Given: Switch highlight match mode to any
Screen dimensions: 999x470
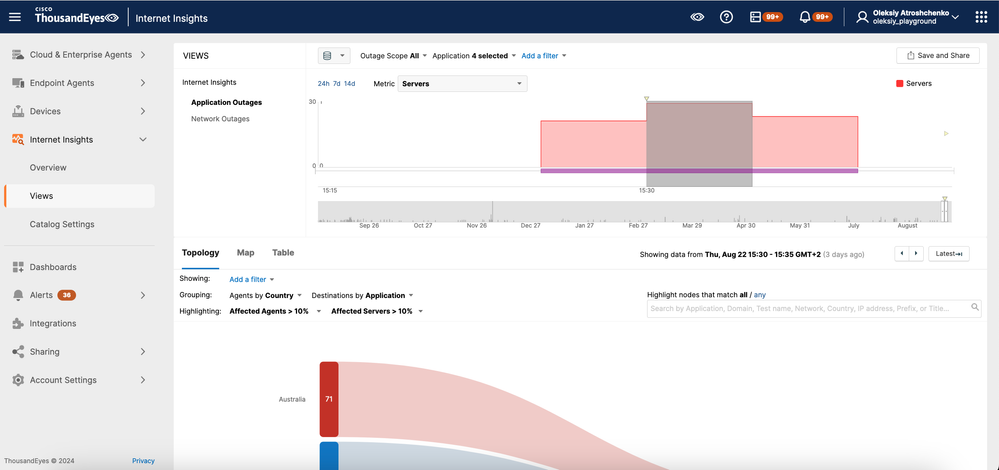Looking at the screenshot, I should [759, 295].
